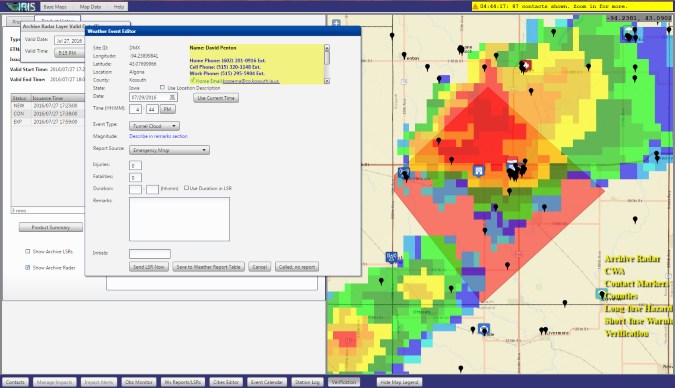Open the Event Type Funnel Cloud dropdown
675x388 pixels.
(x=154, y=126)
